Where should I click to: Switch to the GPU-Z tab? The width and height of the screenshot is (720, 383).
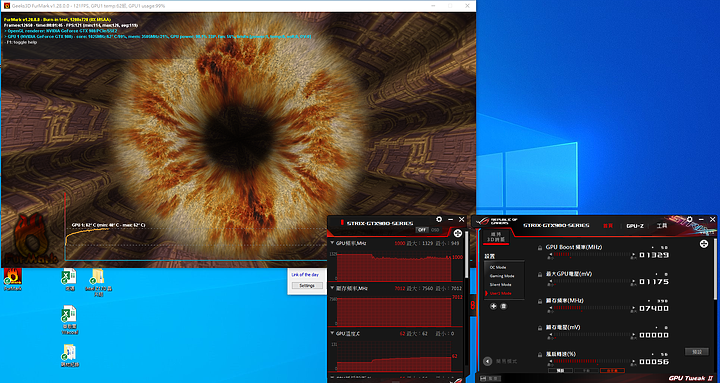pos(635,226)
